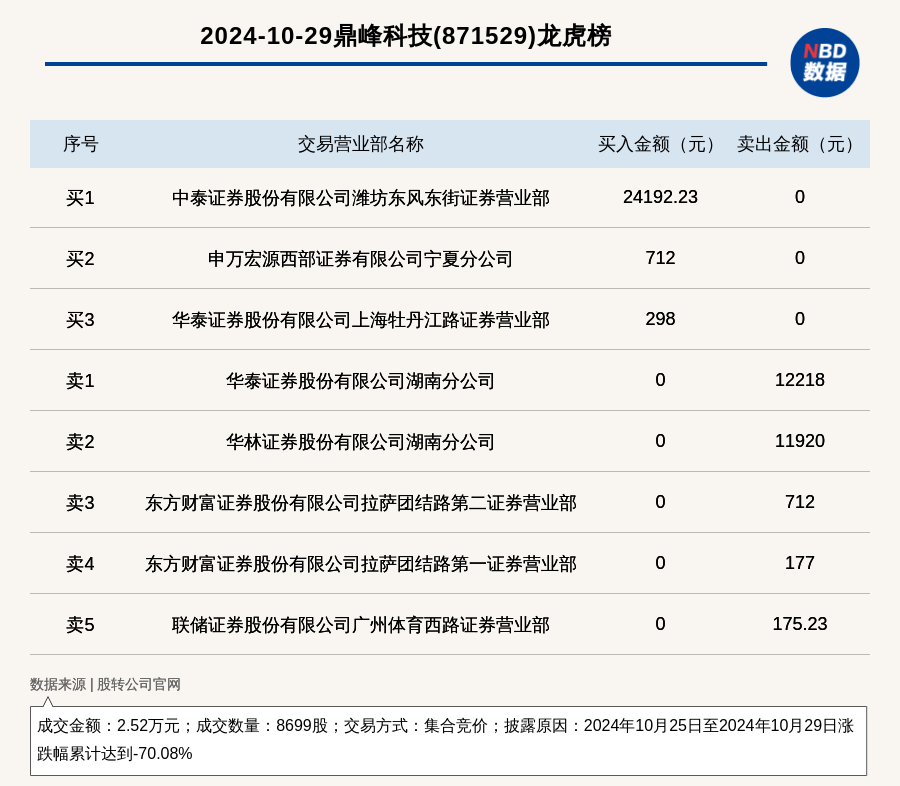Select 中泰证券股份有限公司潍坊东风东街证券营业部
Screen dimensions: 900x786
tap(360, 198)
